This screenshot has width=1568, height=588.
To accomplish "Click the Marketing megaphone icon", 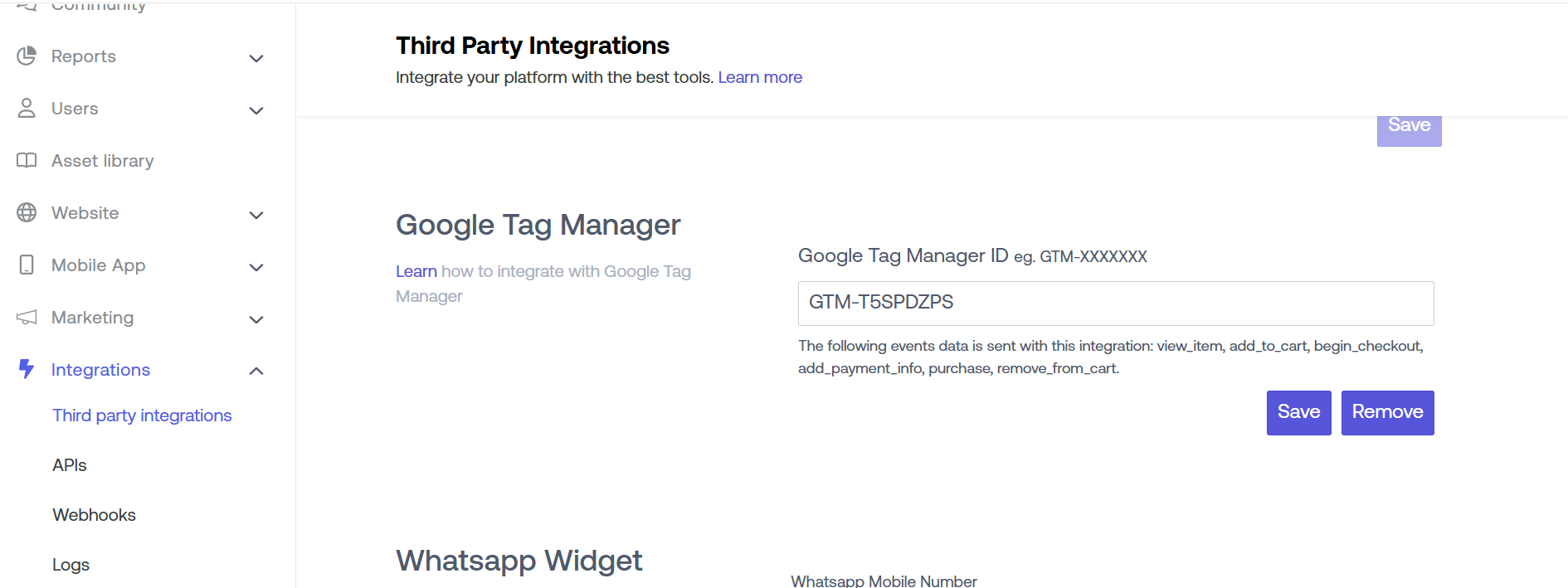I will (27, 317).
